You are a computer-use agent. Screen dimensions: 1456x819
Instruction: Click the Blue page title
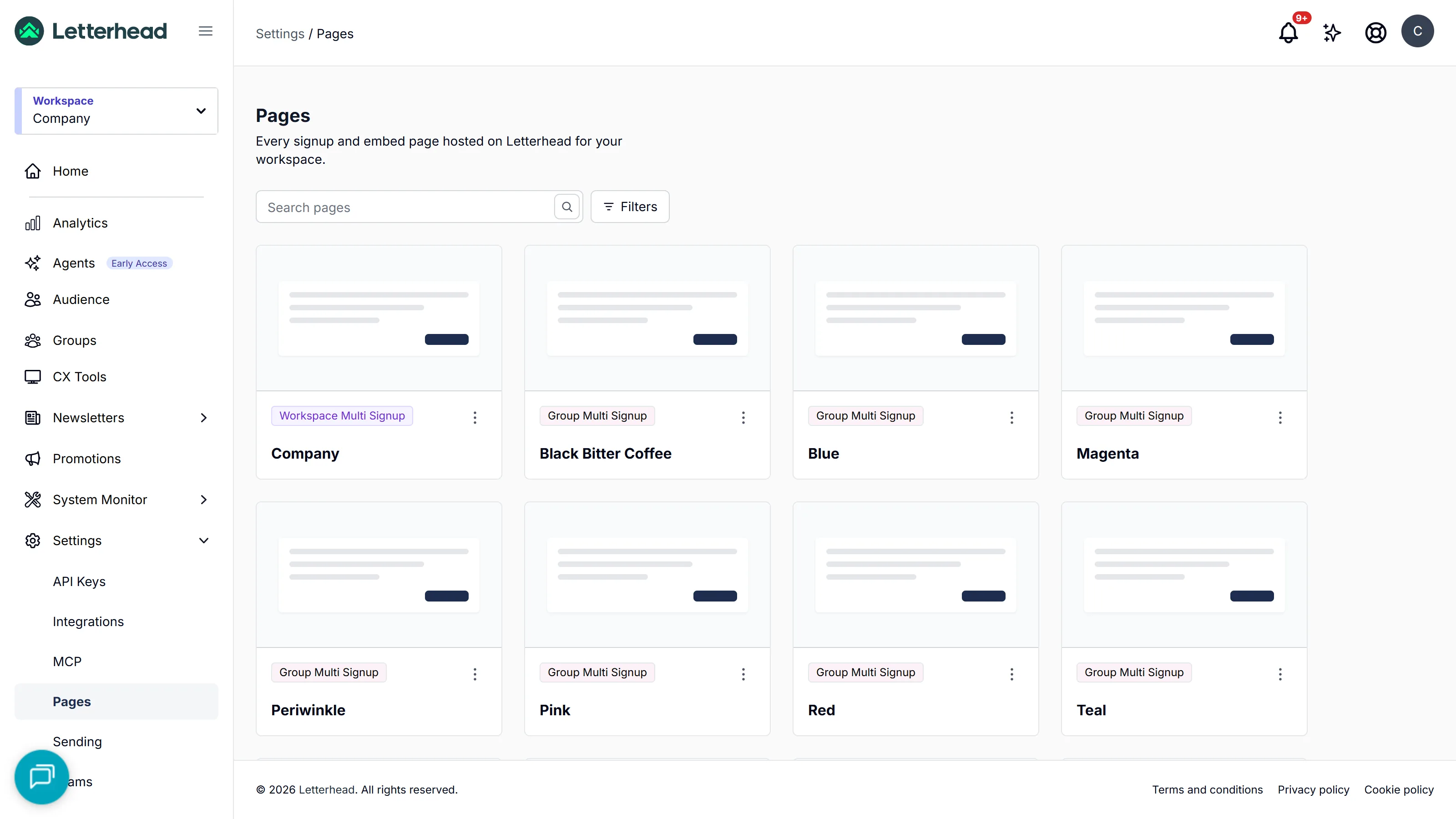click(824, 453)
